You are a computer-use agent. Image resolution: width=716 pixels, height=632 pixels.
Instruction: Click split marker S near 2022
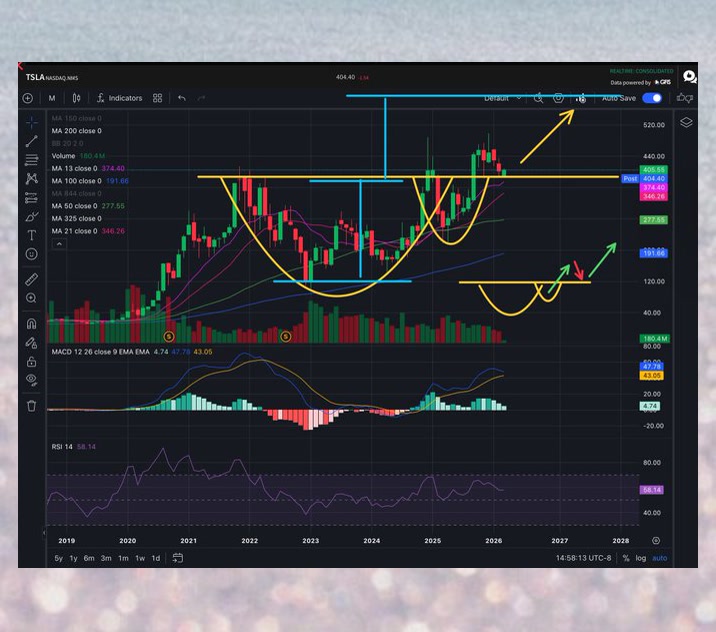286,337
